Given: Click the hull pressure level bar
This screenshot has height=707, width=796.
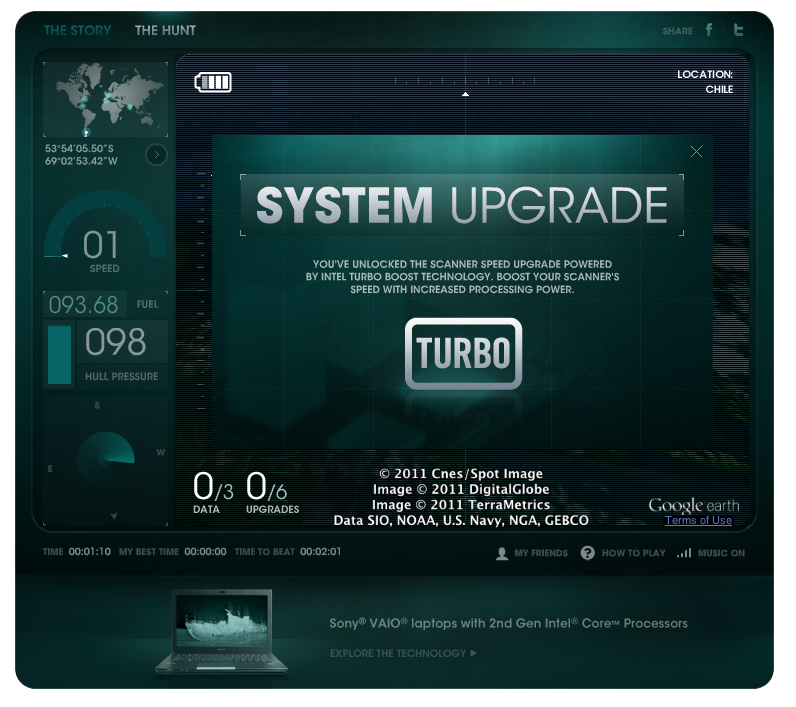Looking at the screenshot, I should [x=59, y=354].
